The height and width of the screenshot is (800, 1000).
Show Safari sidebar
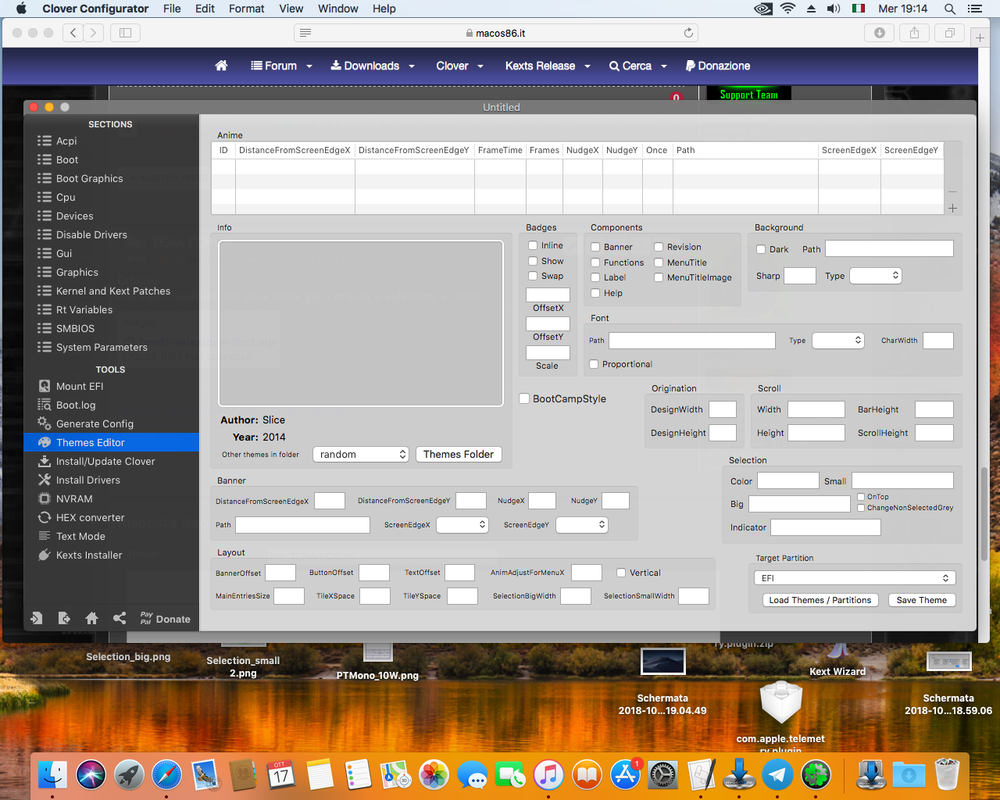pyautogui.click(x=125, y=33)
